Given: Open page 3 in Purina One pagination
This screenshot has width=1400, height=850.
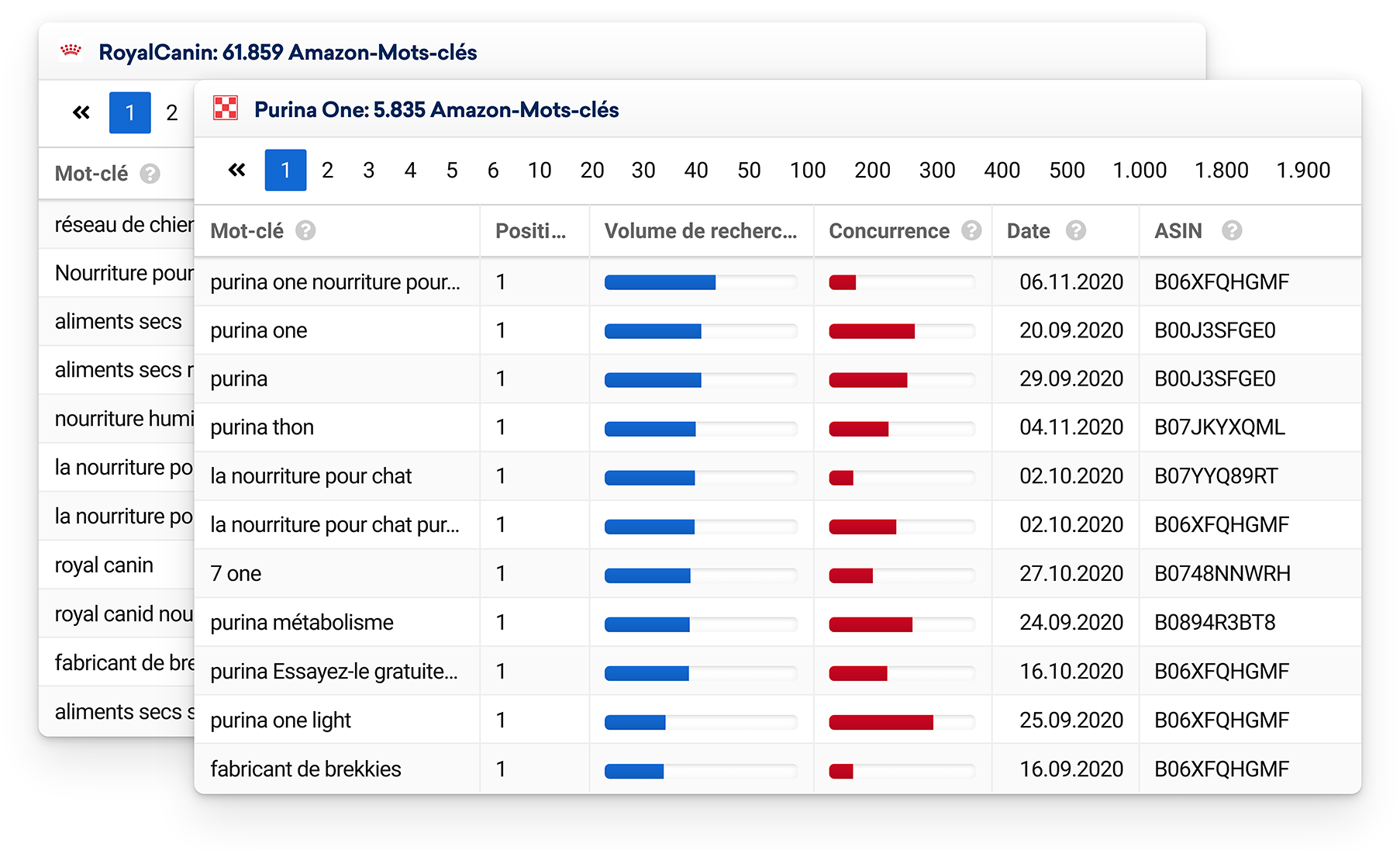Looking at the screenshot, I should [x=369, y=170].
